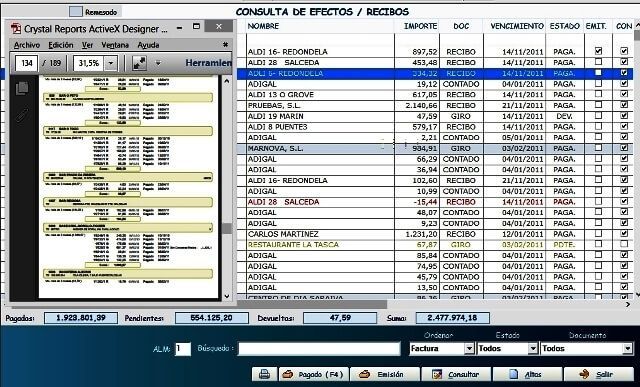This screenshot has width=640, height=387.
Task: Click the expand arrows icon in the PDF toolbar
Action: coord(139,63)
